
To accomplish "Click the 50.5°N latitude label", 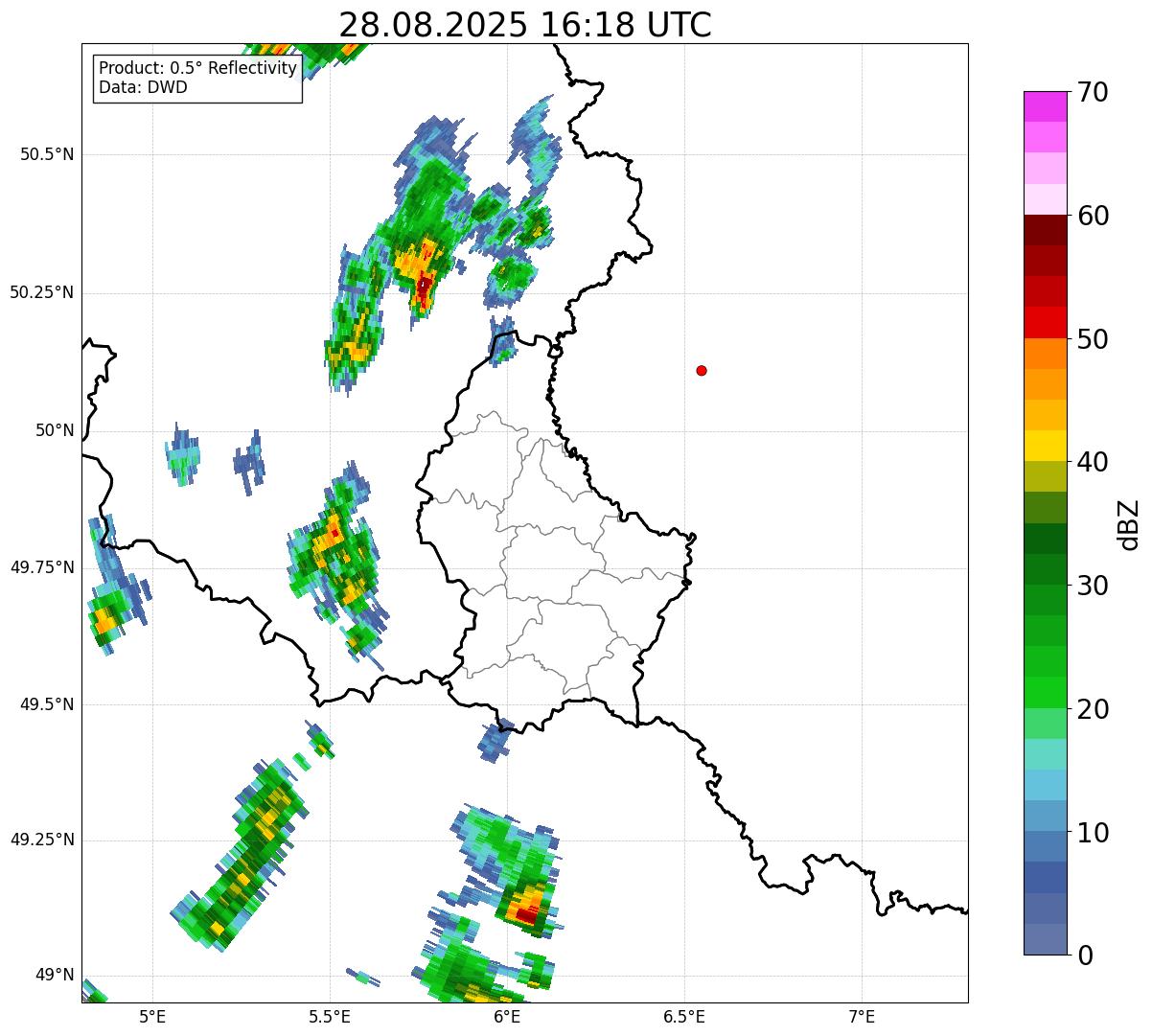I will (x=47, y=154).
